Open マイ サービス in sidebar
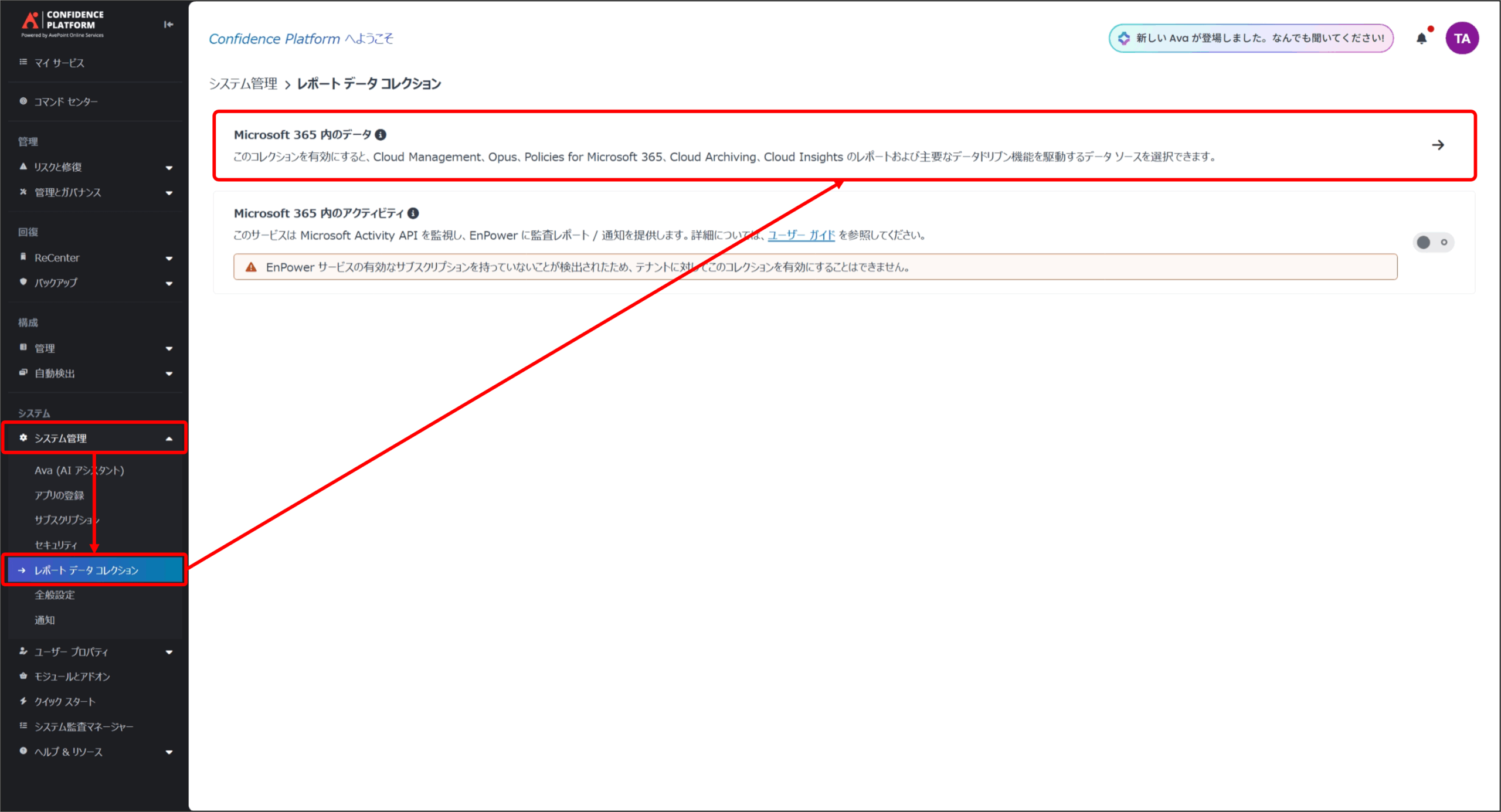Viewport: 1501px width, 812px height. pos(59,63)
